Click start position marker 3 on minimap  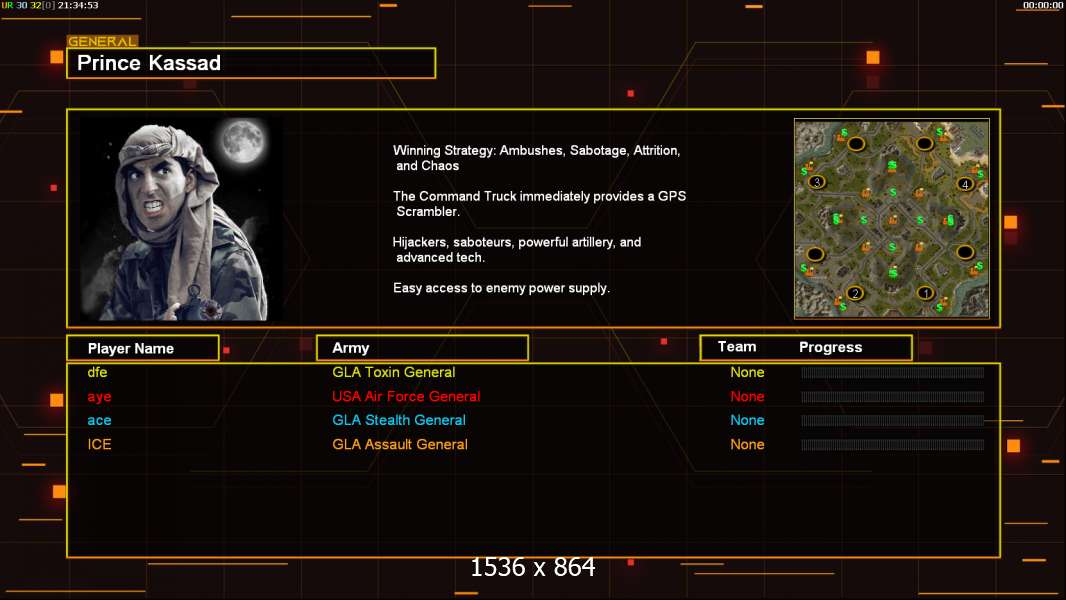click(816, 181)
